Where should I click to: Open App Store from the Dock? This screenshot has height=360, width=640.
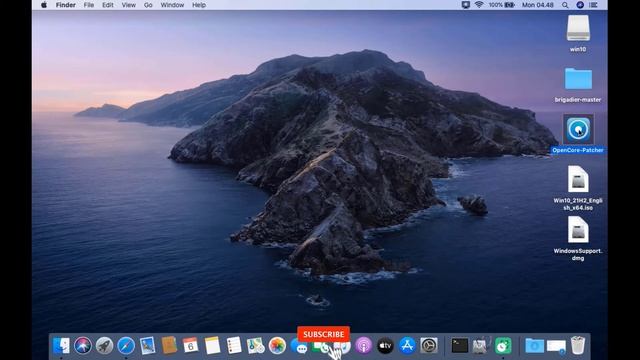coord(407,346)
